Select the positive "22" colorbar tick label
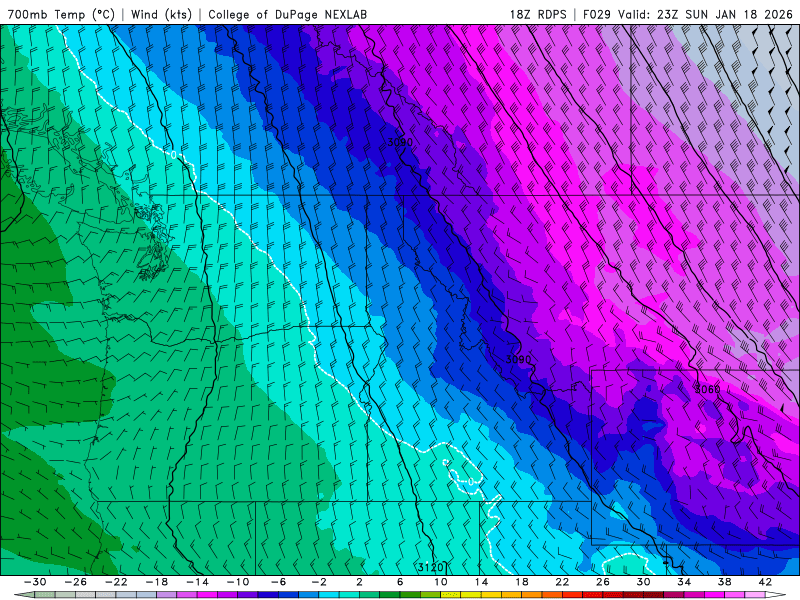This screenshot has width=800, height=600. pyautogui.click(x=562, y=582)
